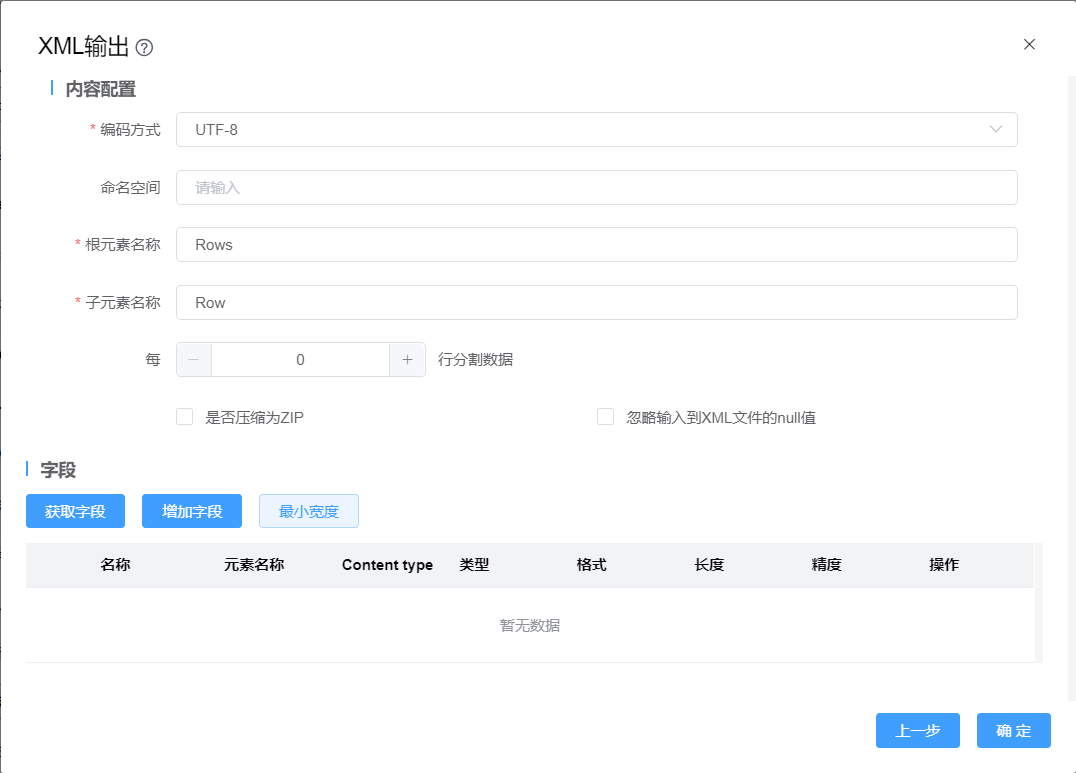Close the XML输出 dialog
The height and width of the screenshot is (773, 1076).
coord(1029,44)
